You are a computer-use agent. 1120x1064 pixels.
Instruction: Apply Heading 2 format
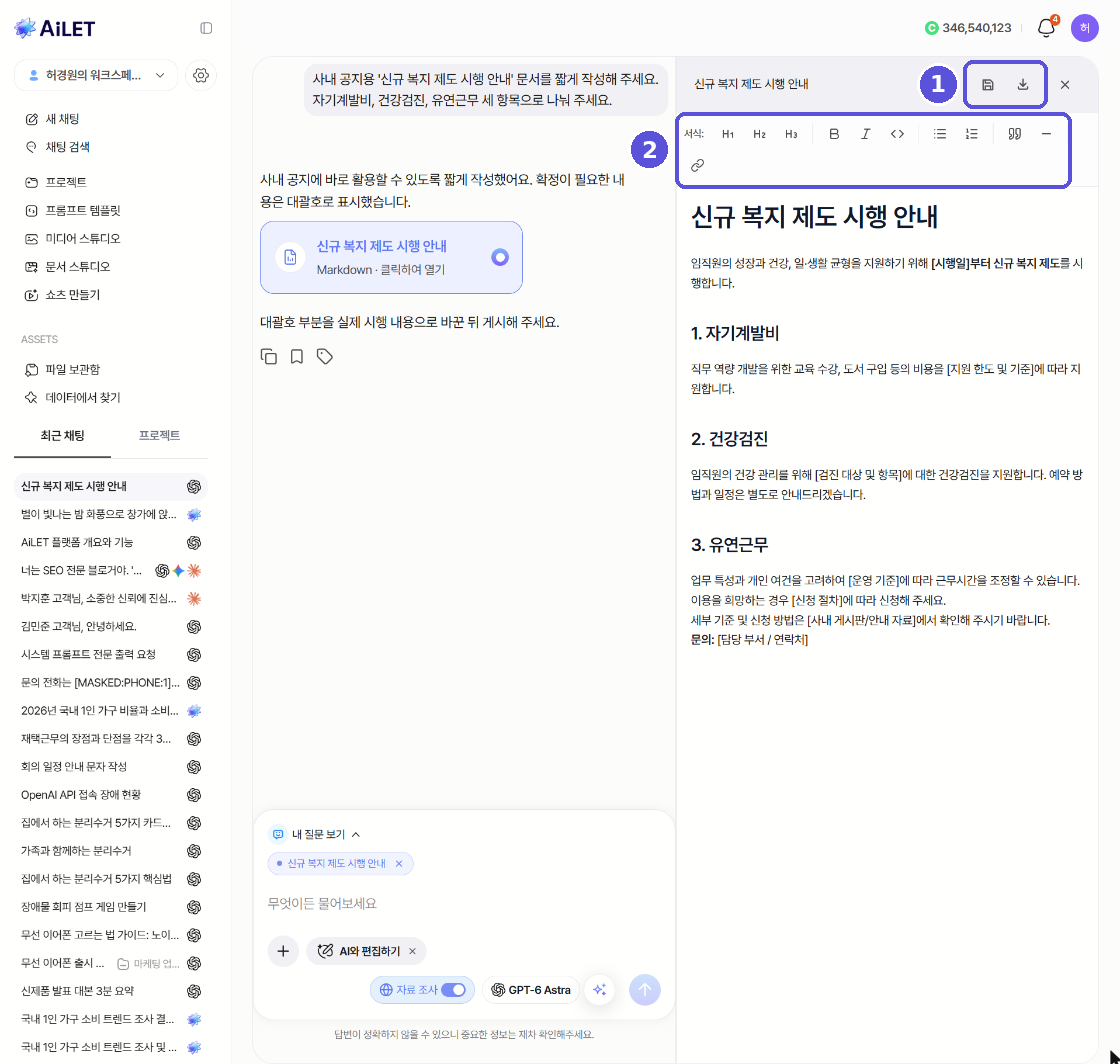tap(759, 134)
